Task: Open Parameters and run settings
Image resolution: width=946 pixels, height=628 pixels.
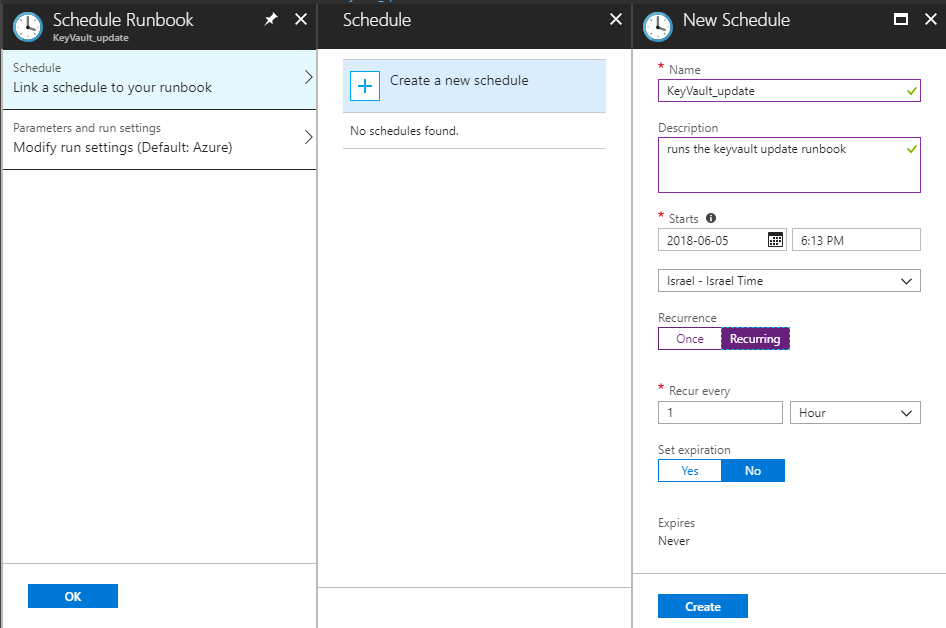Action: 159,139
